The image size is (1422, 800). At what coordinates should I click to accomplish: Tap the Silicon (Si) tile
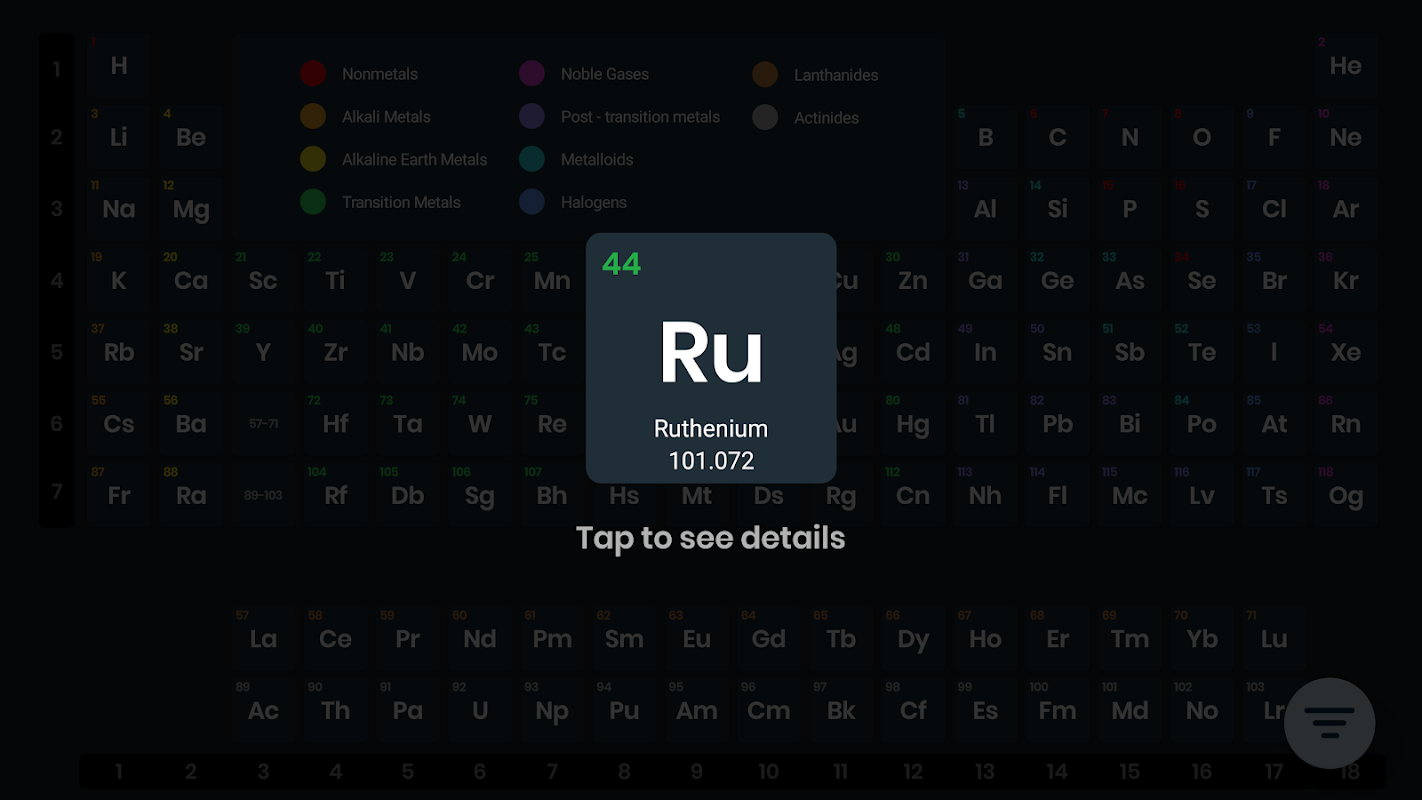[x=1058, y=209]
